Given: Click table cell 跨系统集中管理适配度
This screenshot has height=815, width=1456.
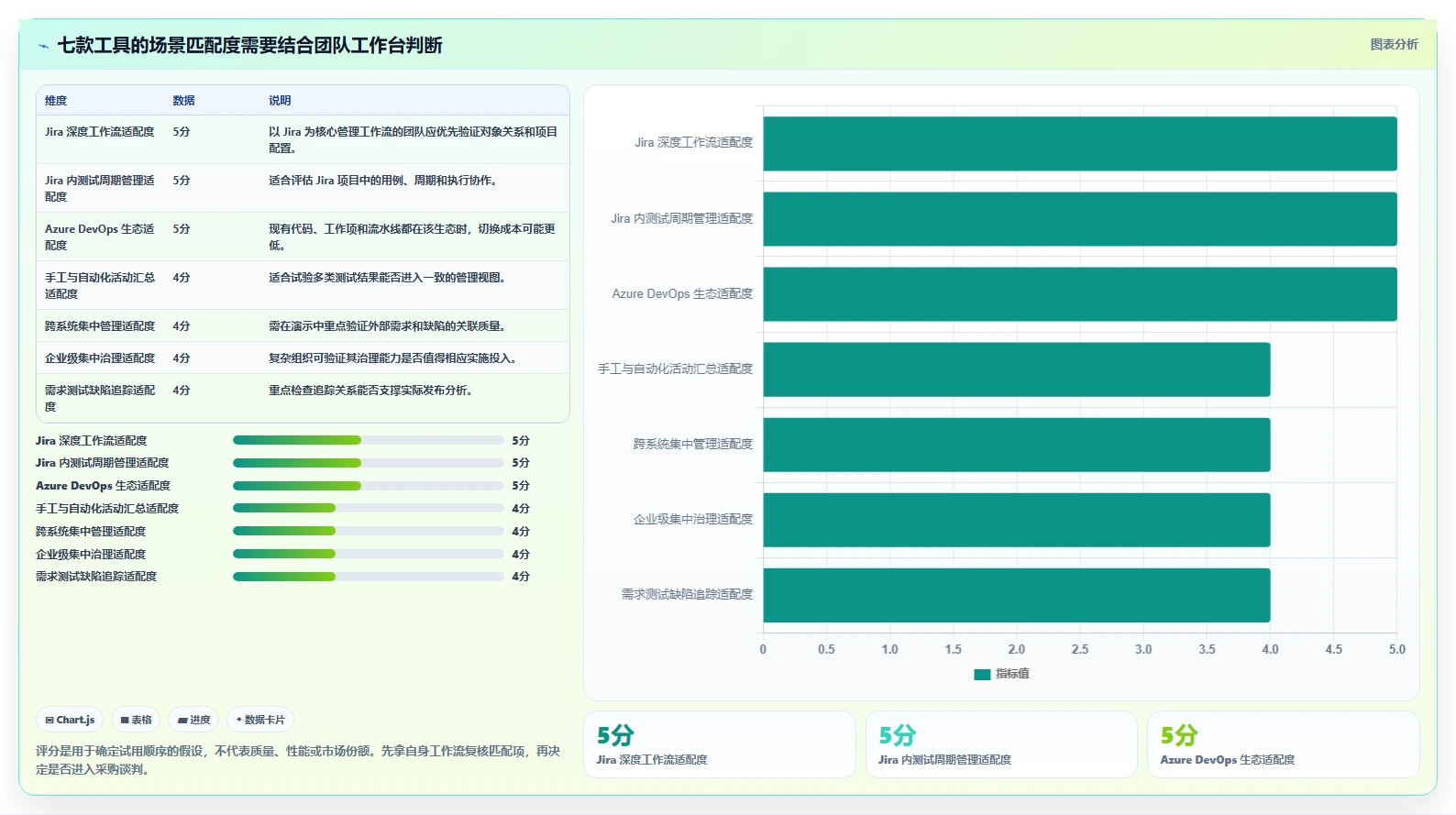Looking at the screenshot, I should (100, 326).
